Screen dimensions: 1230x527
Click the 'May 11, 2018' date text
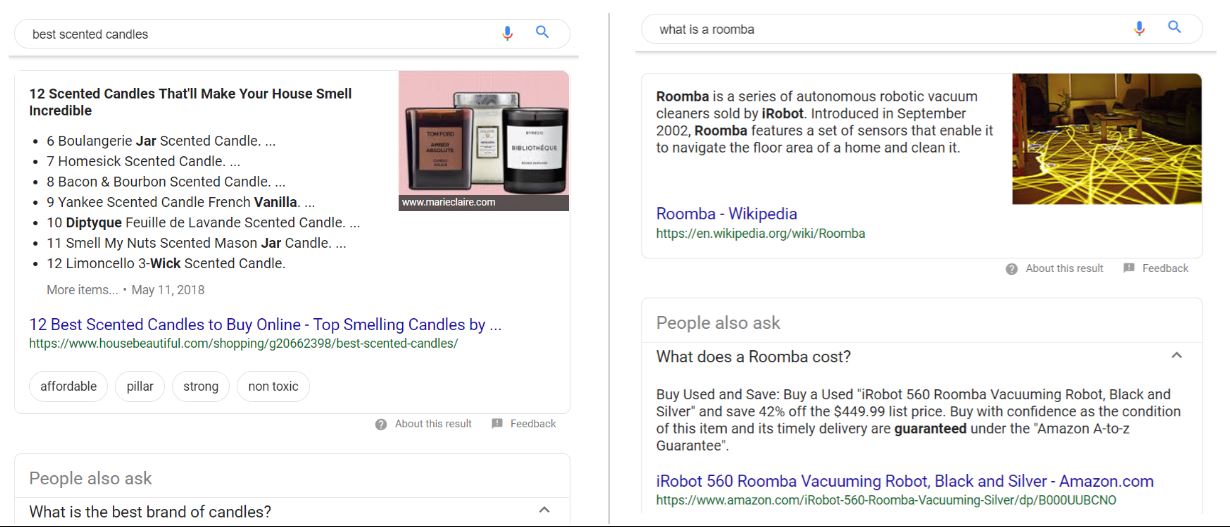(168, 290)
